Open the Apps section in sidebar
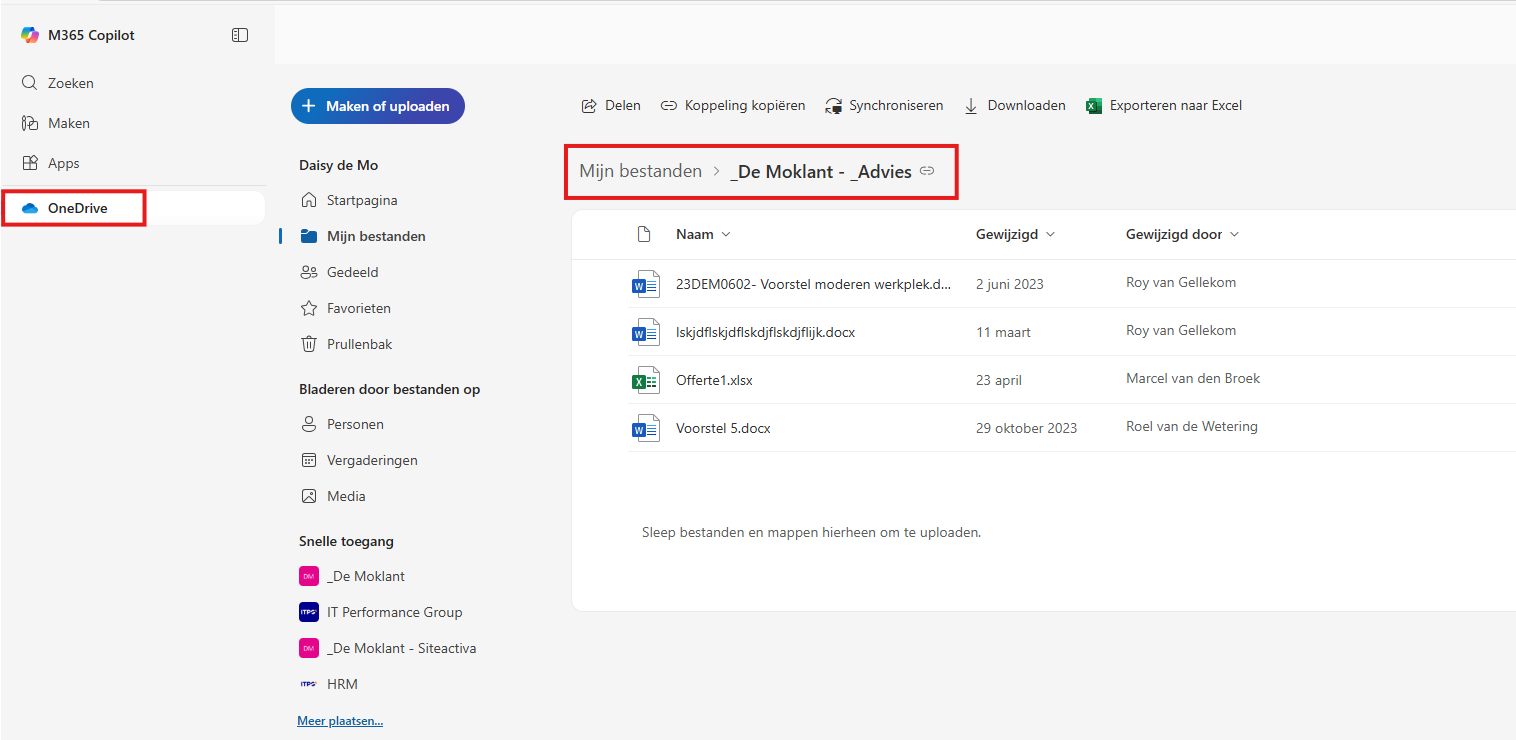The width and height of the screenshot is (1516, 740). pyautogui.click(x=63, y=163)
